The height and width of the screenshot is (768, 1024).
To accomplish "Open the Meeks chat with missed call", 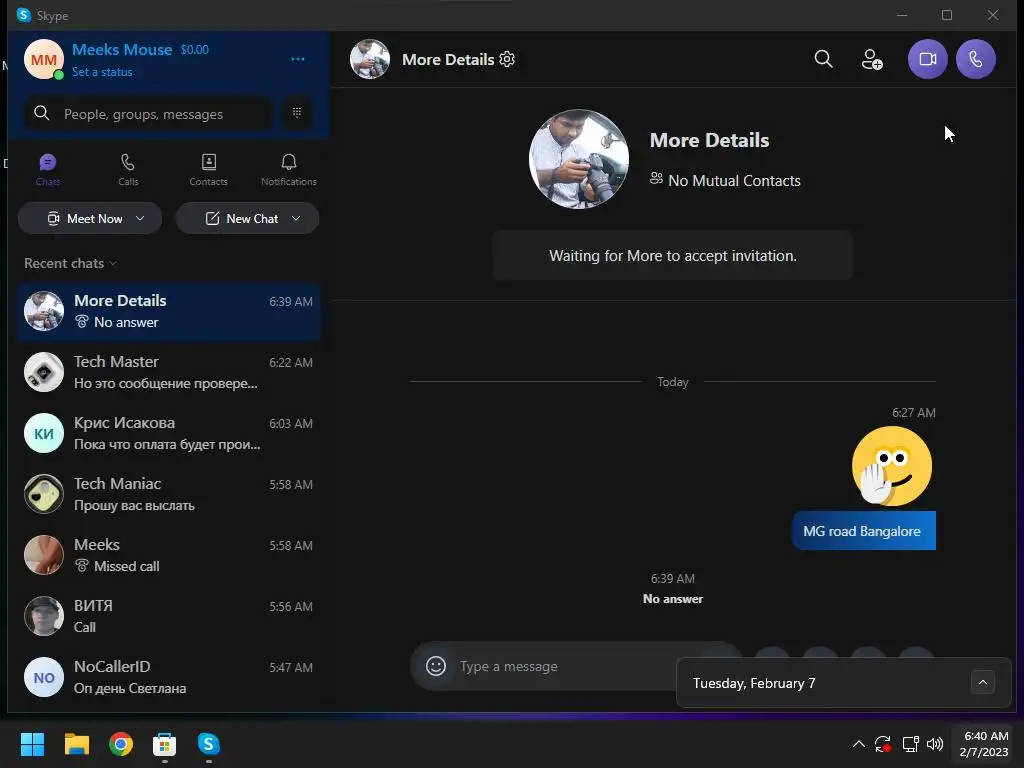I will pos(168,554).
